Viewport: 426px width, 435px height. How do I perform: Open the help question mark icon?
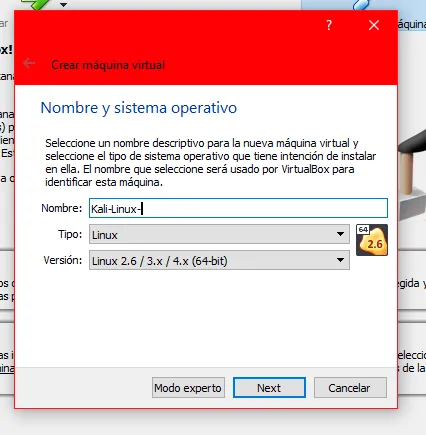click(x=329, y=25)
